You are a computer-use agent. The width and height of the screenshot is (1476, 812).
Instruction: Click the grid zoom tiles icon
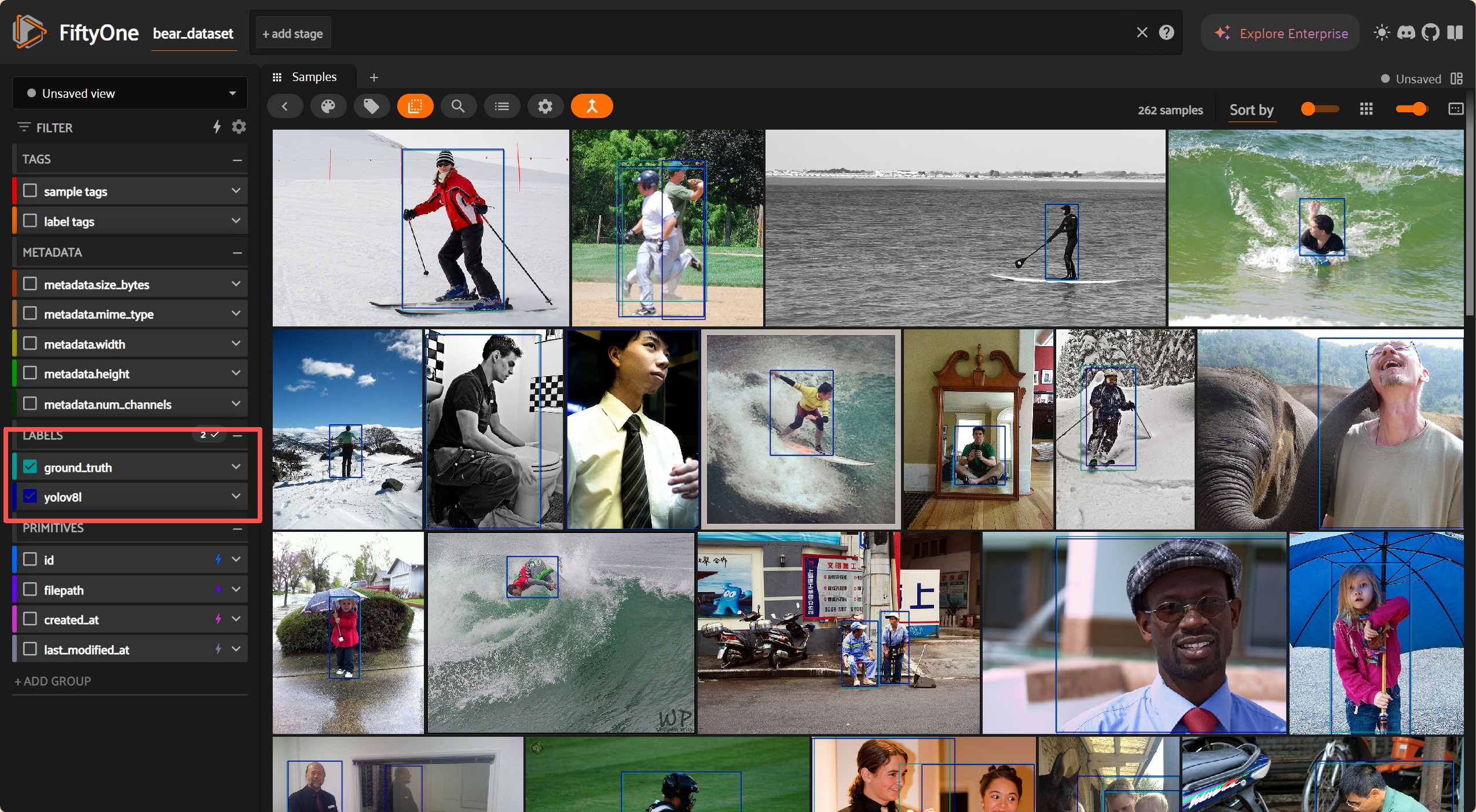1366,109
